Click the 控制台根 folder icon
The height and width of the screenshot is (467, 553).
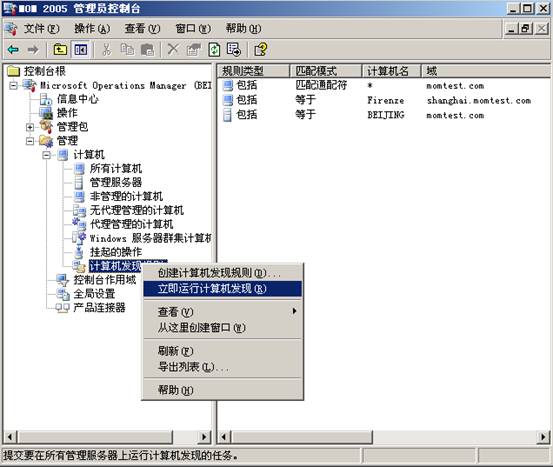(13, 71)
